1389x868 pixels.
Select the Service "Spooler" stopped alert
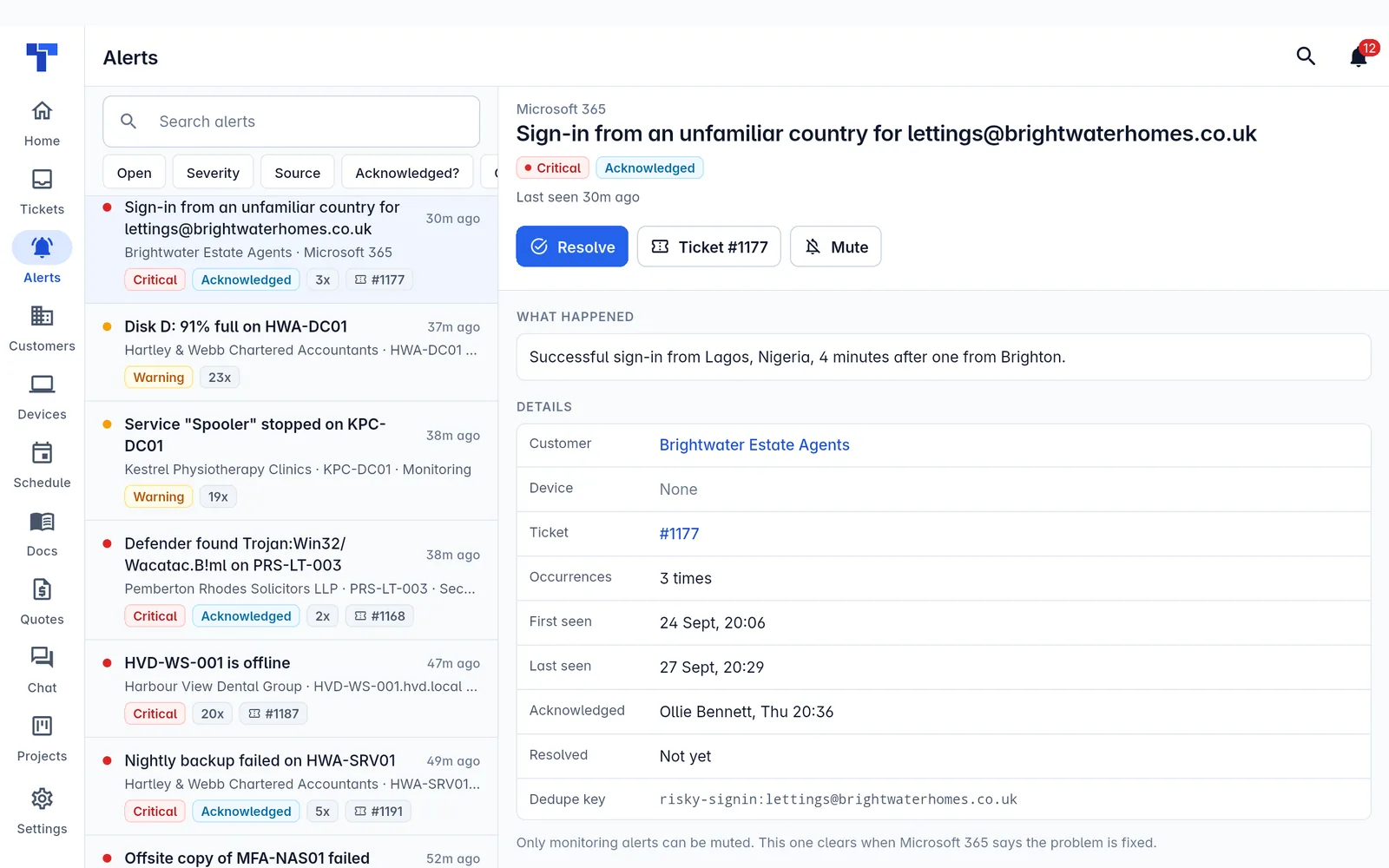(x=292, y=461)
